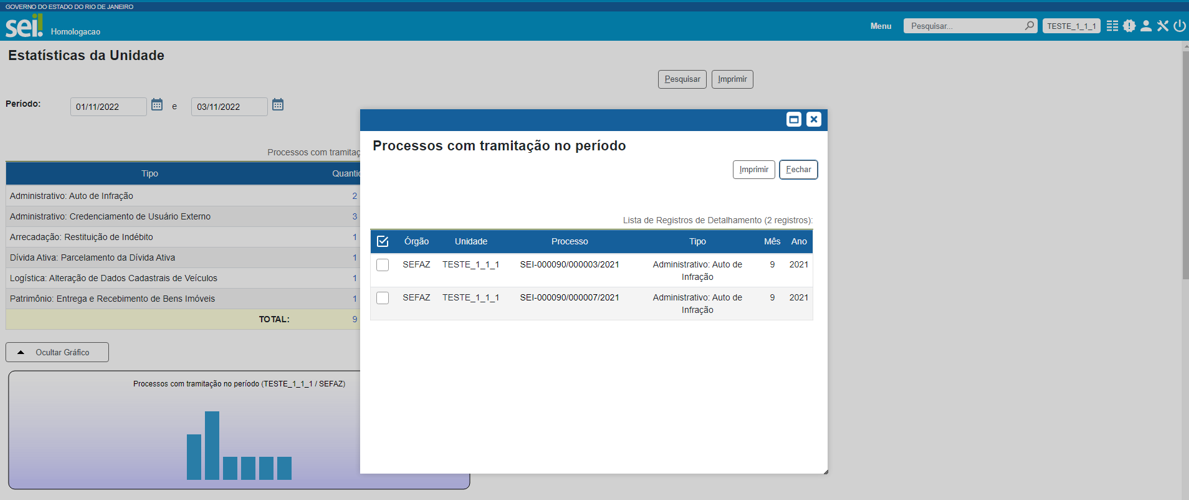Click Fechar button in the dialog
1189x500 pixels.
tap(798, 170)
